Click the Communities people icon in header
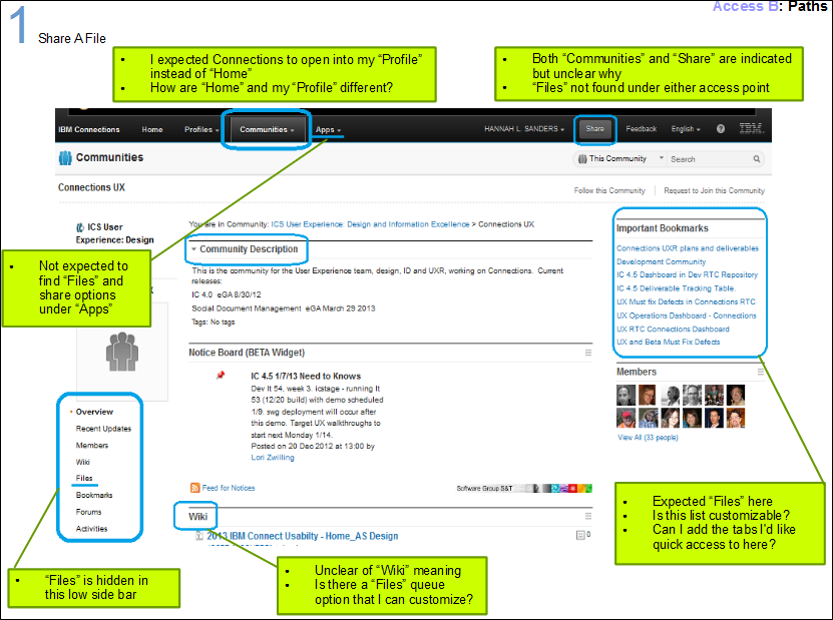 click(x=65, y=158)
